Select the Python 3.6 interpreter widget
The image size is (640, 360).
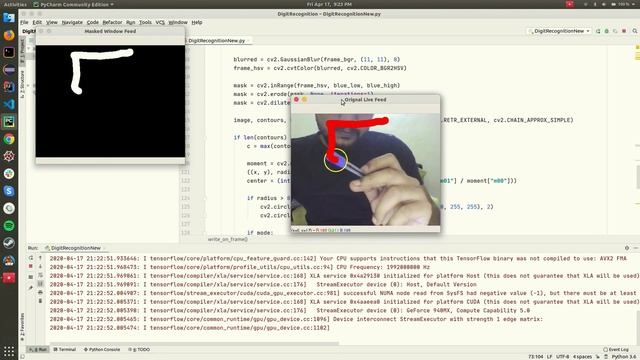(x=624, y=357)
